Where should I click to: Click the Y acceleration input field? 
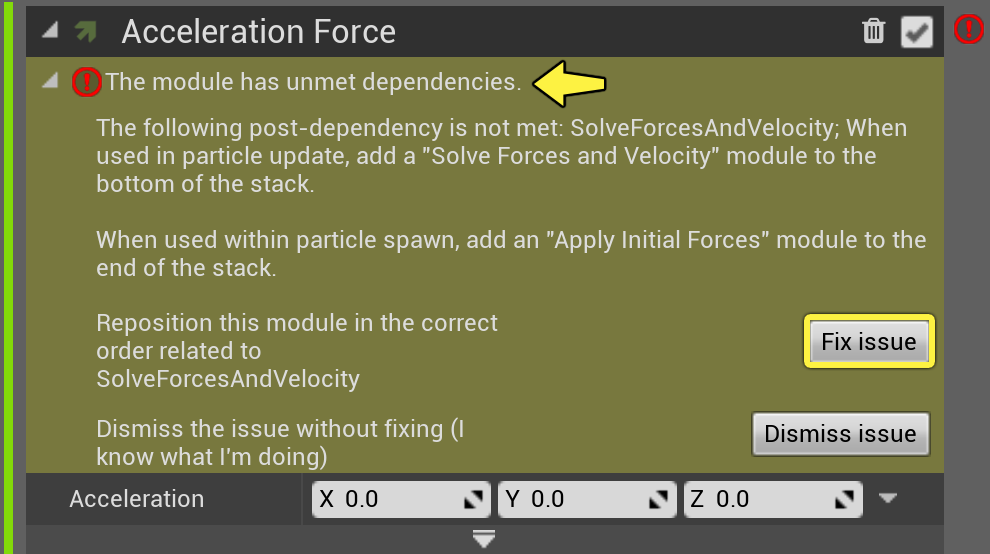(587, 500)
